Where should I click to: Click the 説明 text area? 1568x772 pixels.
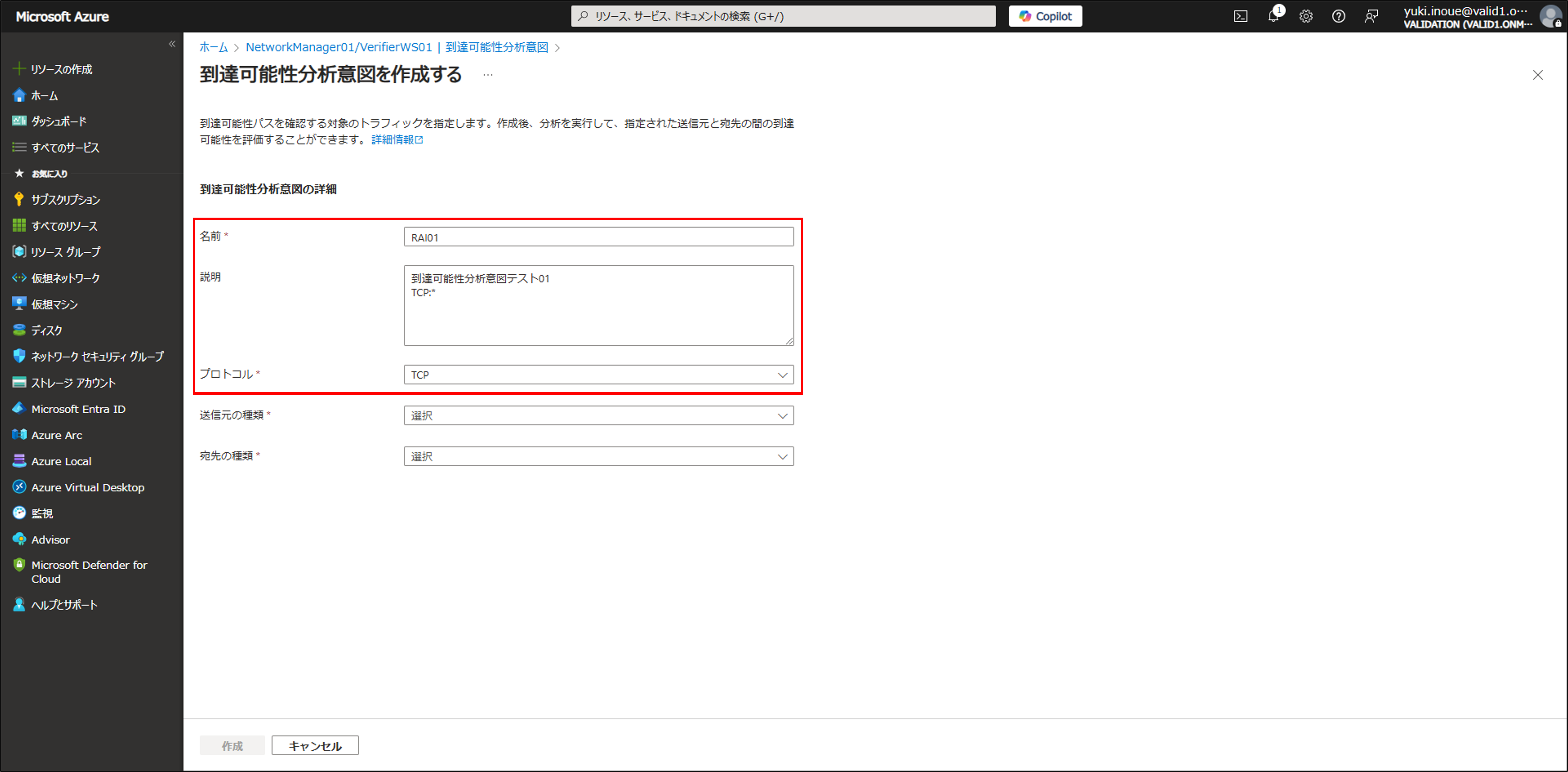point(598,305)
